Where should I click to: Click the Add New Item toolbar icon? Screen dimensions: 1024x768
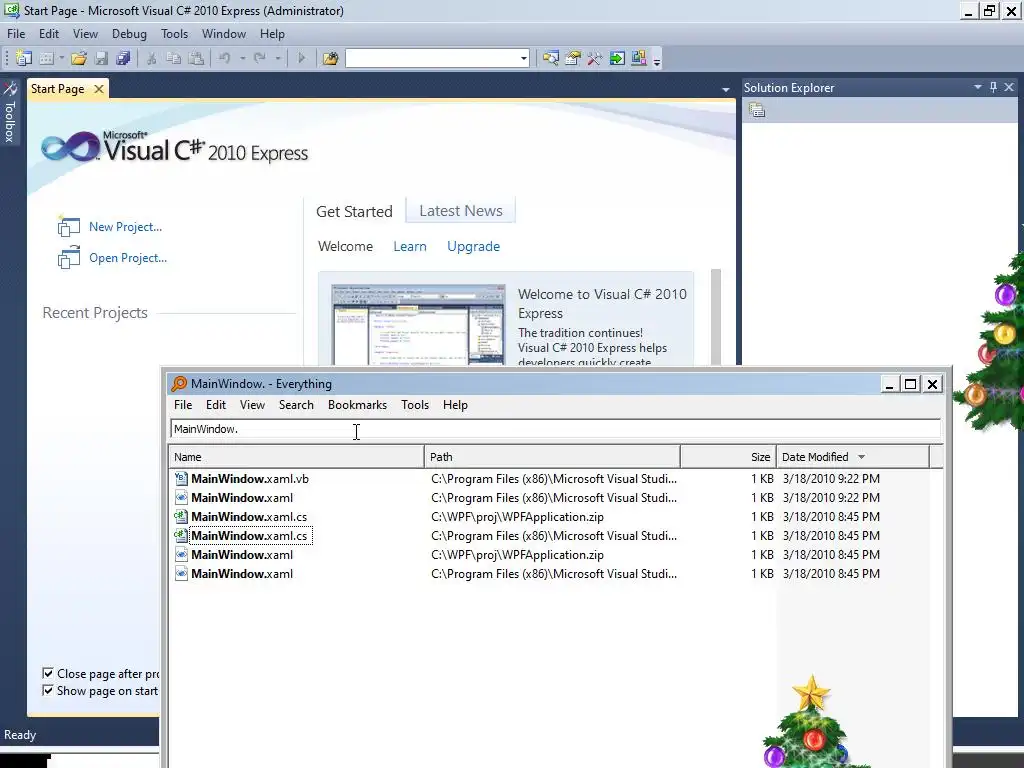pos(46,59)
